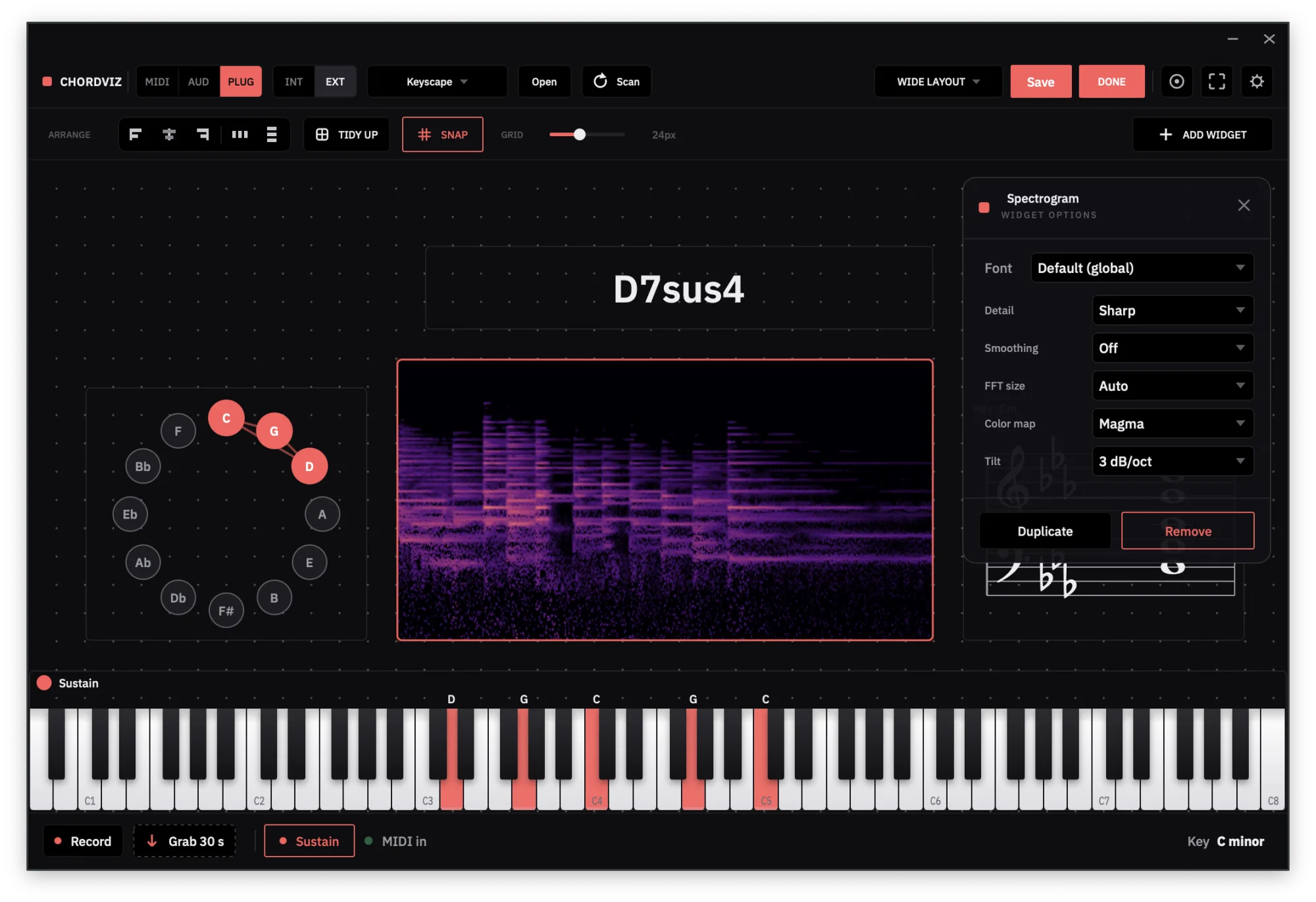Open the FFT size dropdown set to Auto

1173,386
